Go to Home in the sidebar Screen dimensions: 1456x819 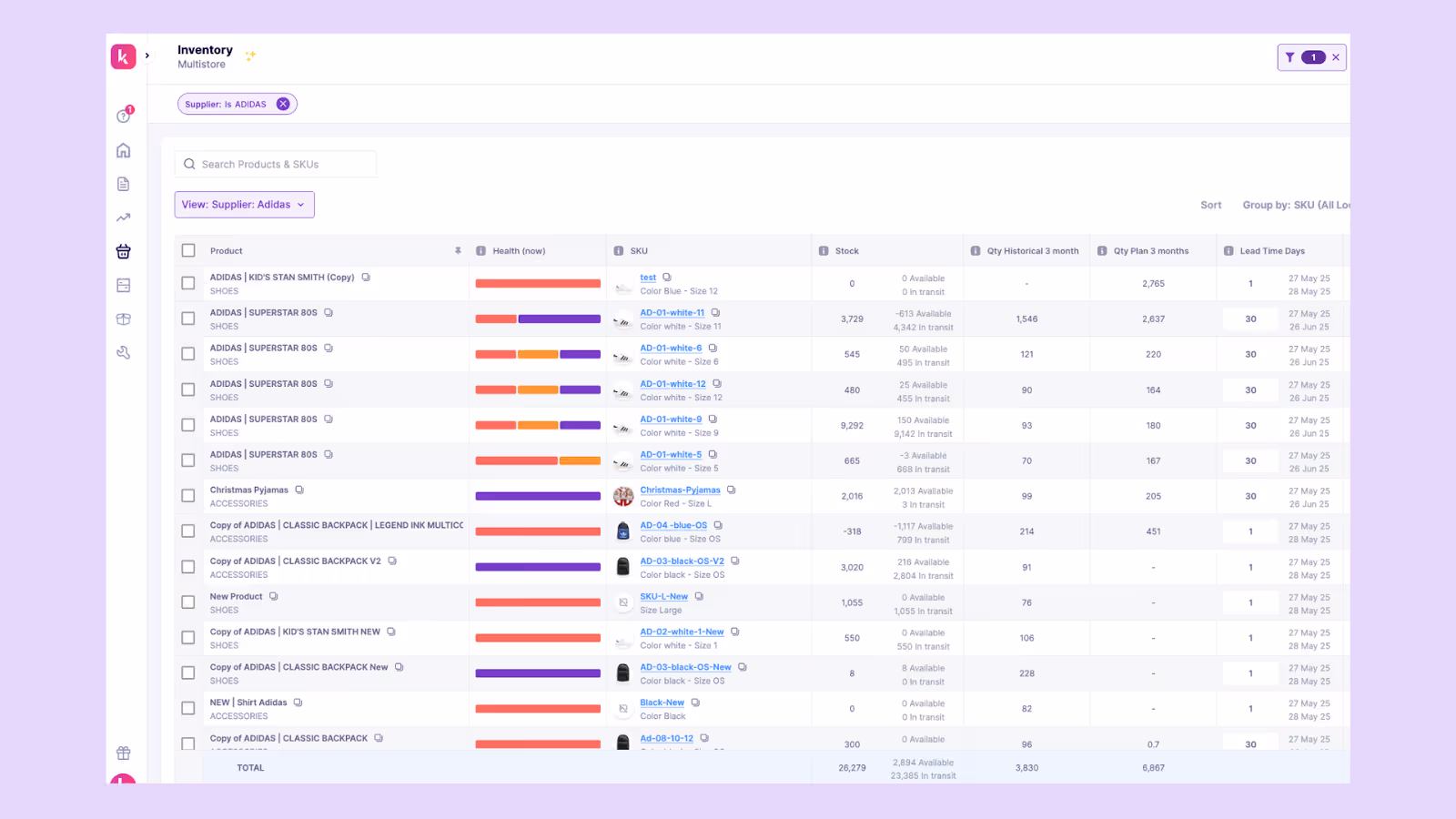[x=124, y=150]
